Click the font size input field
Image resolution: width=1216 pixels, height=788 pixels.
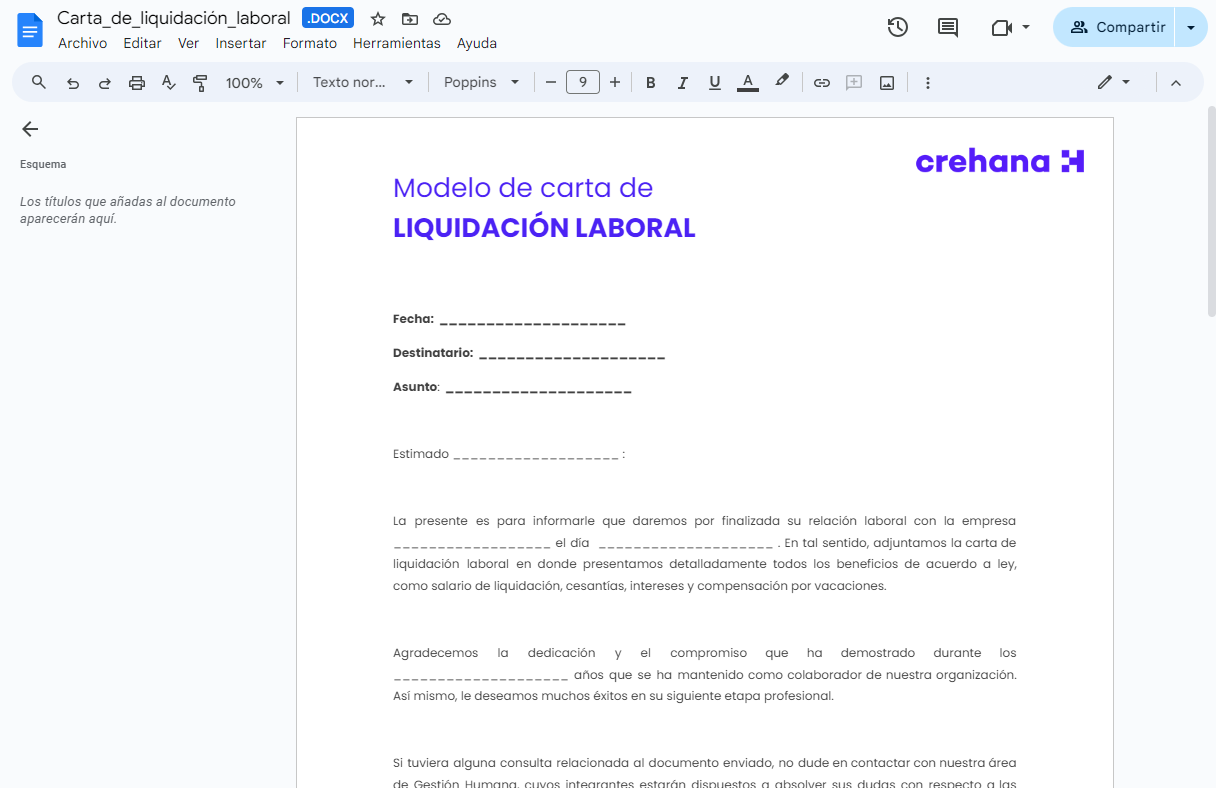point(583,82)
